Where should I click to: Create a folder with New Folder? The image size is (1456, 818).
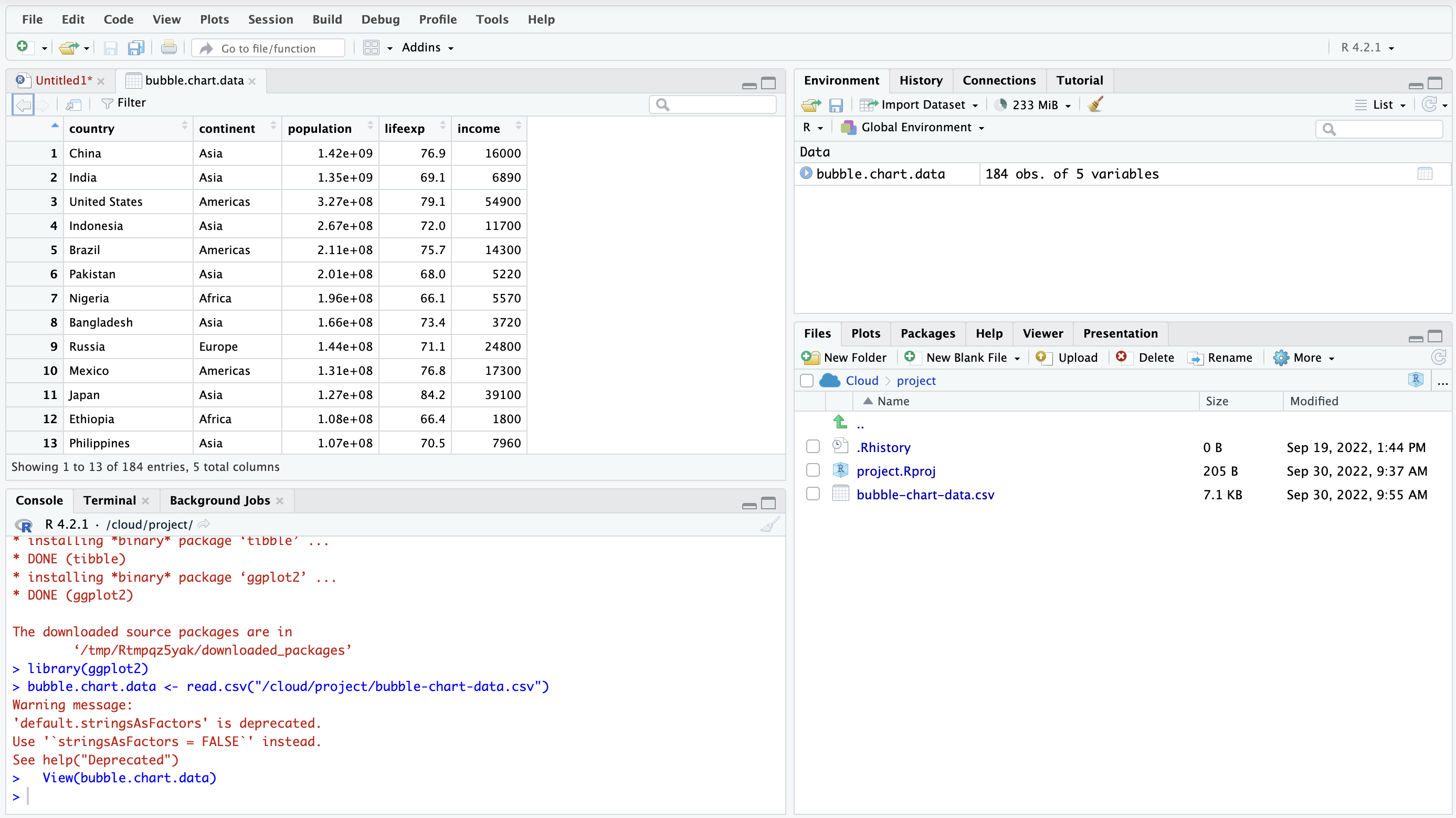[845, 357]
